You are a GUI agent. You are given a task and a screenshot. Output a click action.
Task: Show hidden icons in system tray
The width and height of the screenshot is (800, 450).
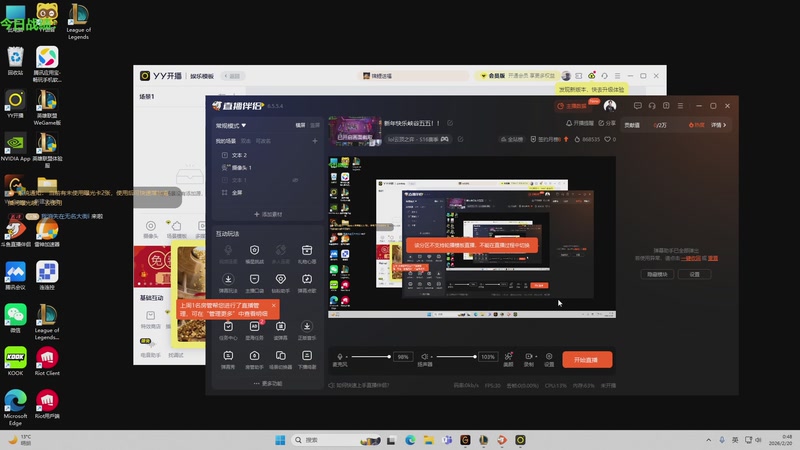pyautogui.click(x=709, y=440)
